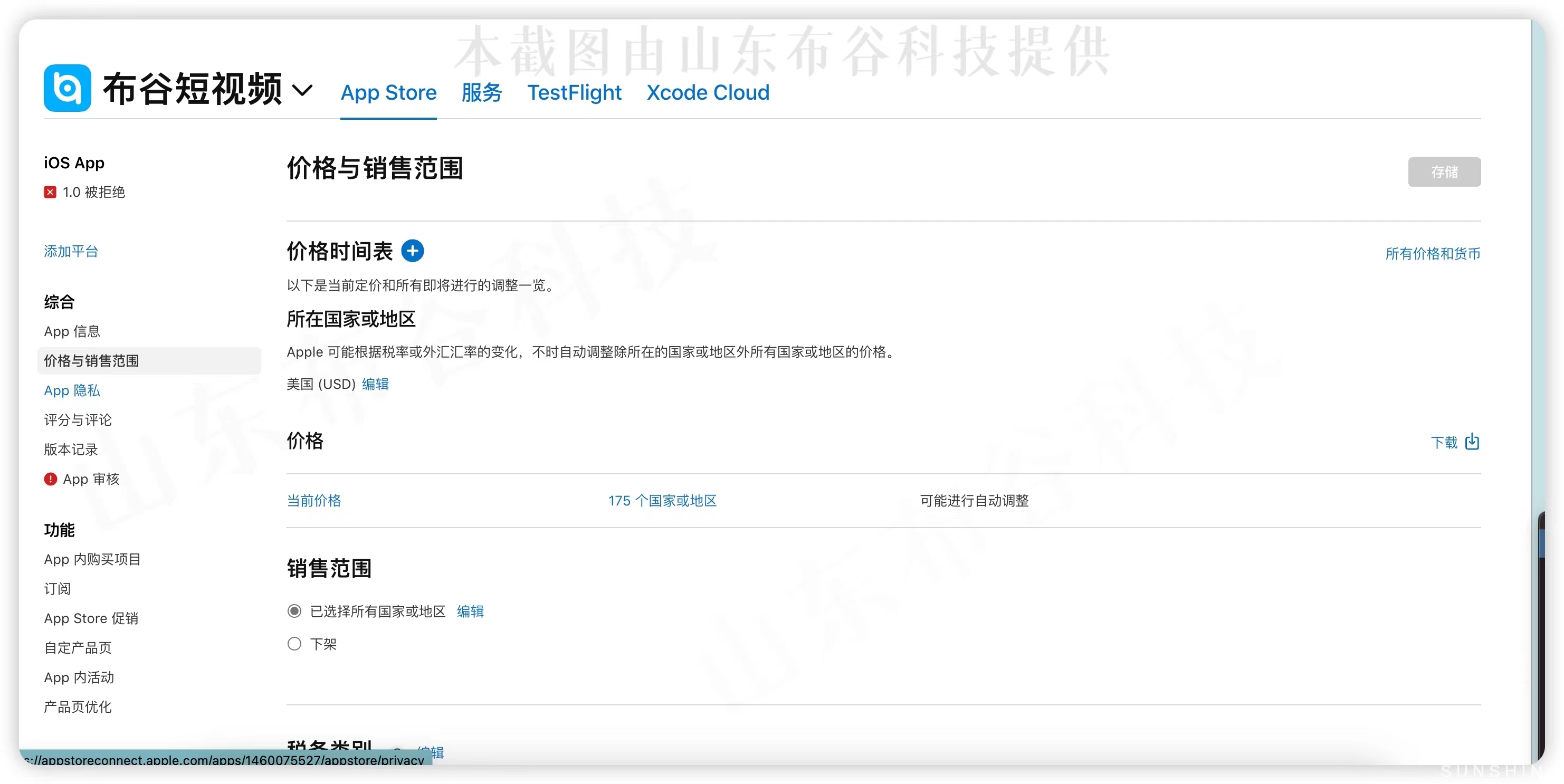Click the download arrow icon next to 下载
Image resolution: width=1564 pixels, height=784 pixels.
click(1472, 442)
